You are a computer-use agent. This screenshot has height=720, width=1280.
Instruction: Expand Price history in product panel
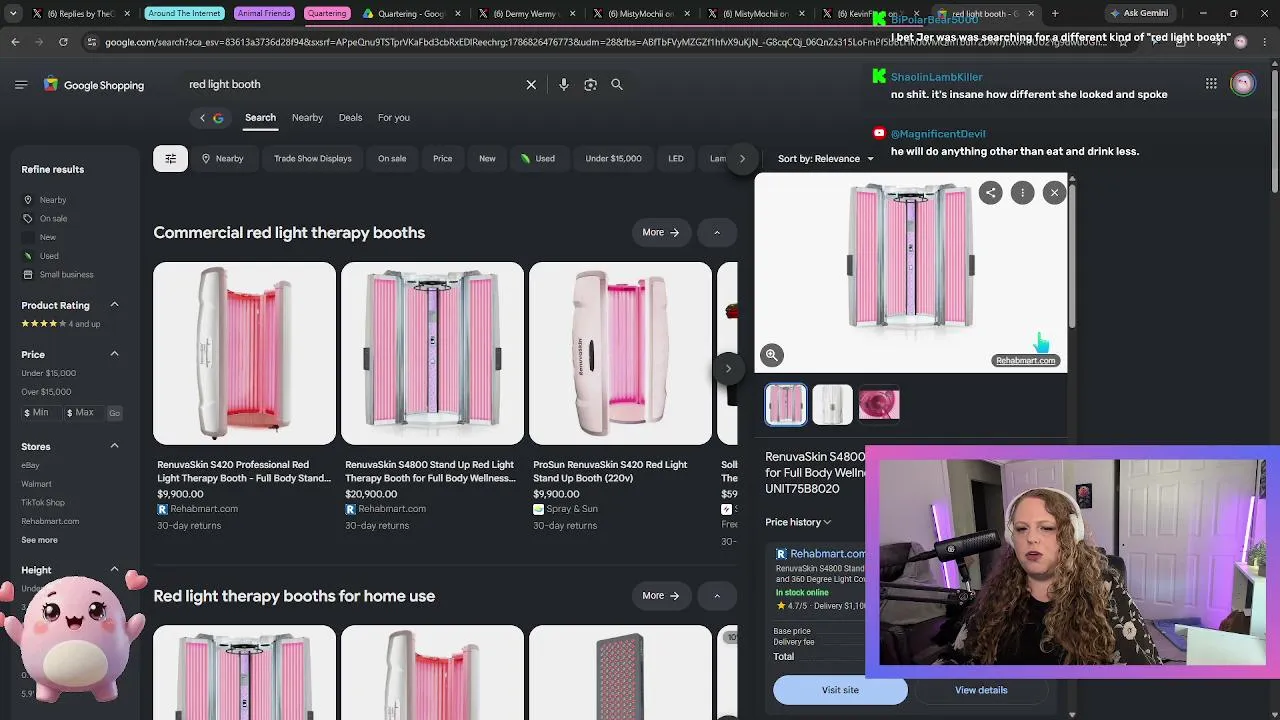(x=798, y=522)
